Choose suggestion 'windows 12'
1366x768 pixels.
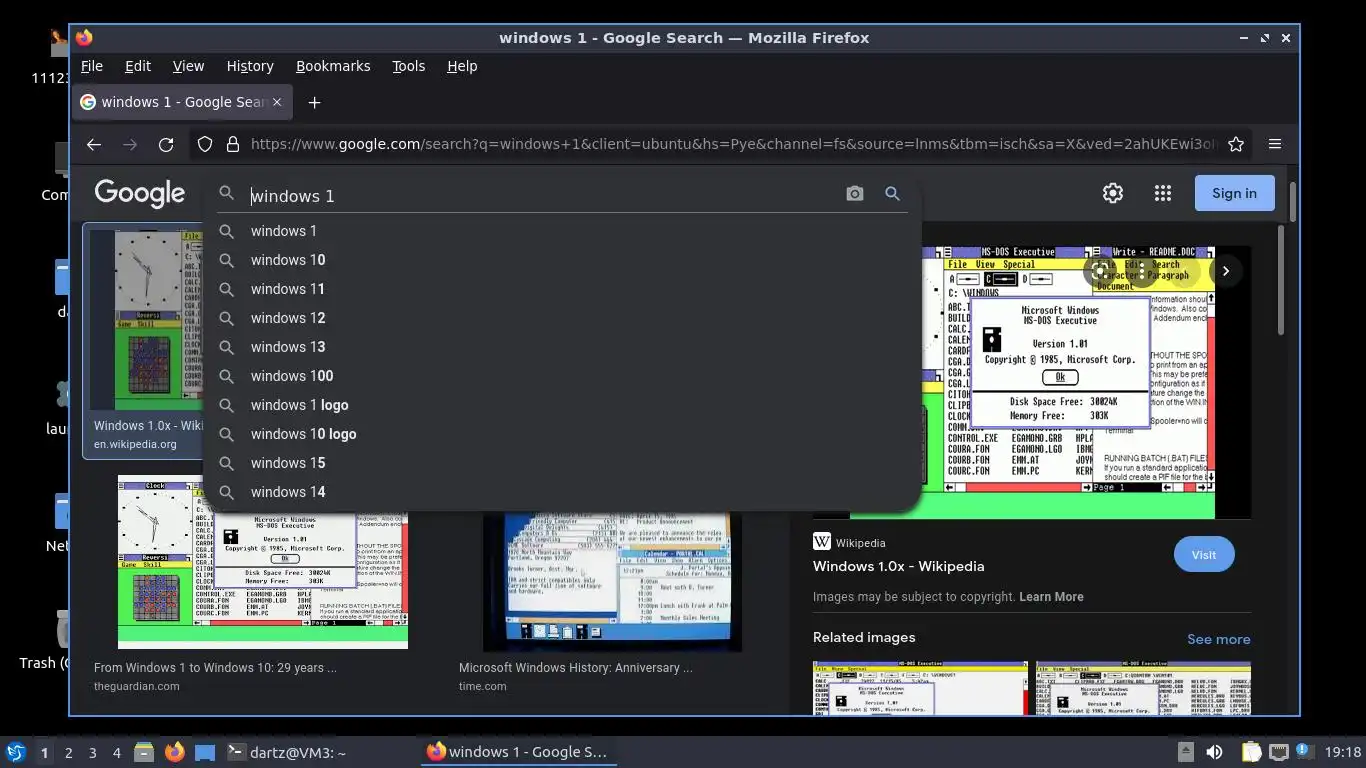[x=562, y=318]
